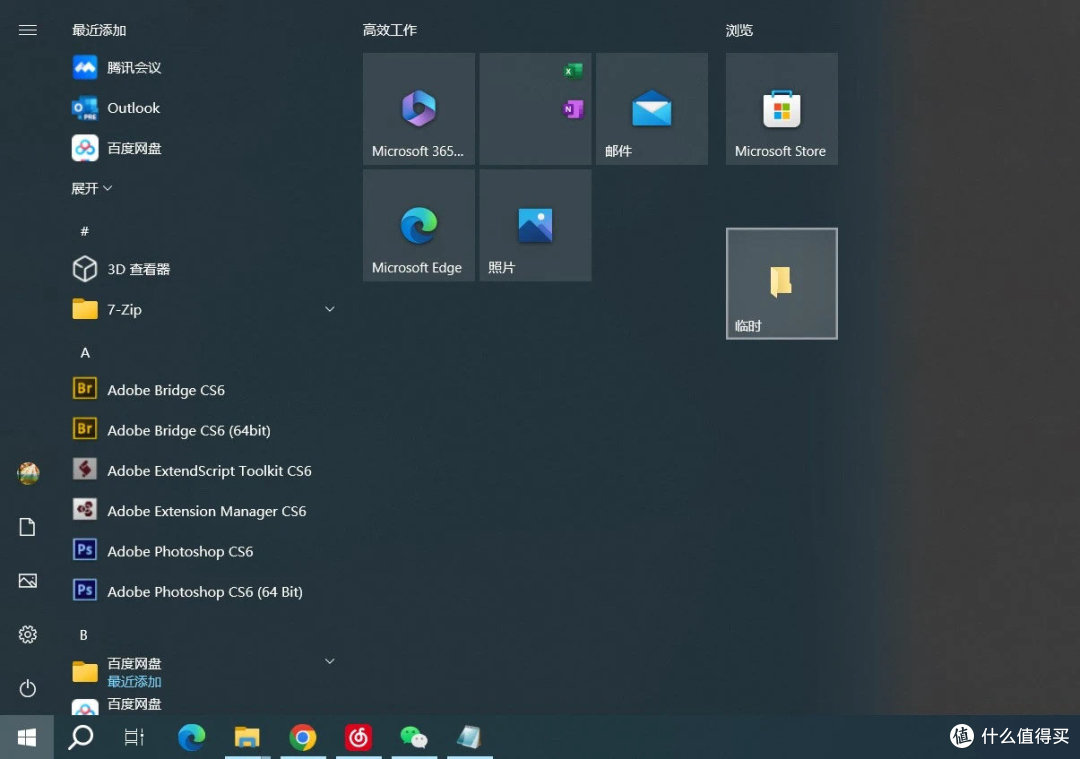Launch Adobe Photoshop CS6

click(x=203, y=551)
